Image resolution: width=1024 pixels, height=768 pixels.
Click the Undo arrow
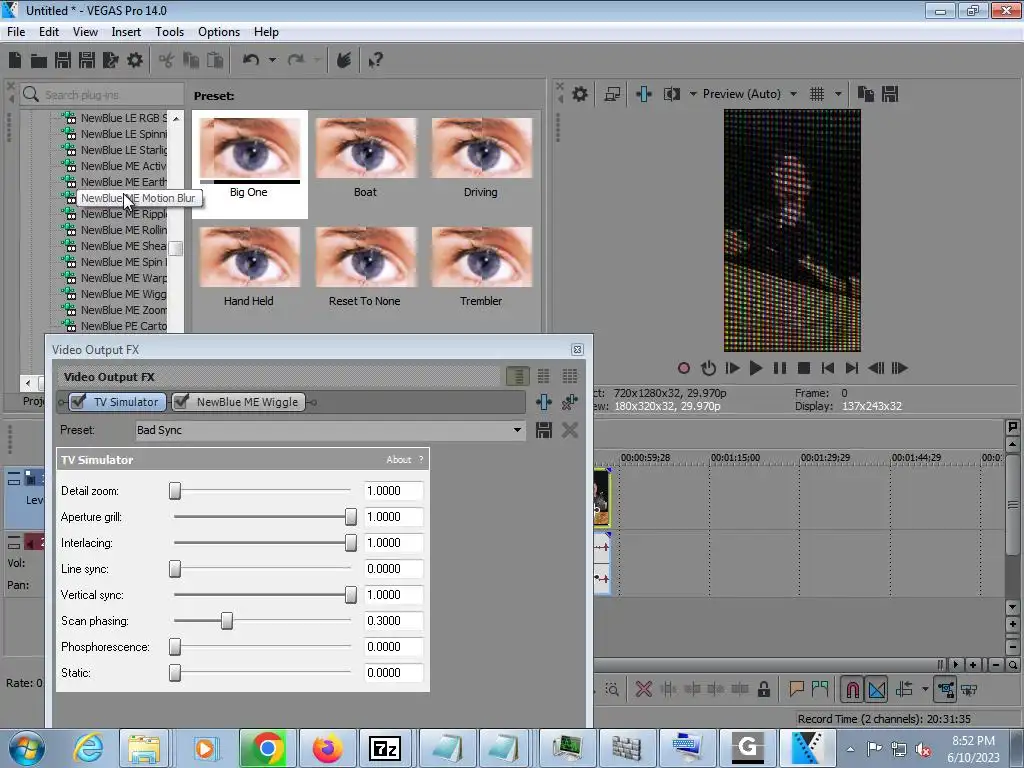[251, 60]
